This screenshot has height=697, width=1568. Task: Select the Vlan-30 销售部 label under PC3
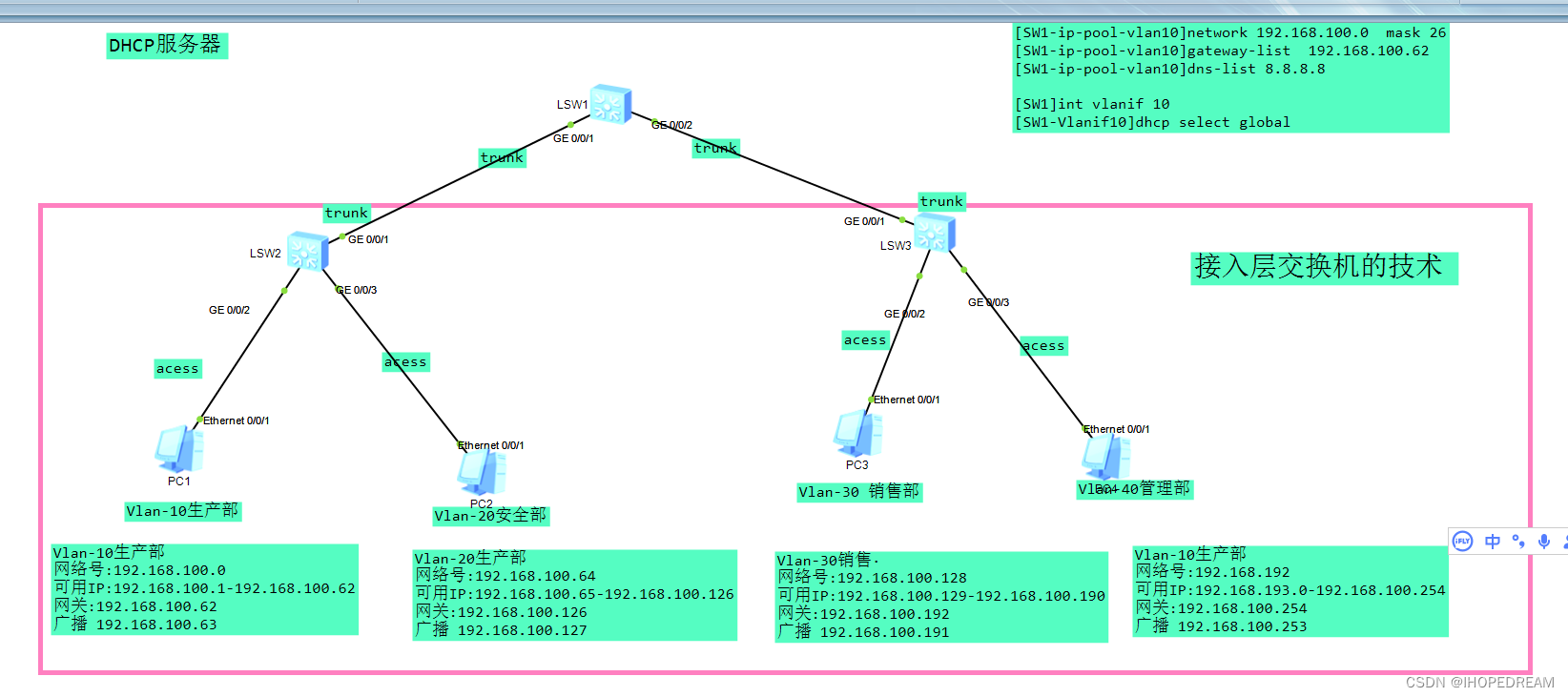(859, 492)
